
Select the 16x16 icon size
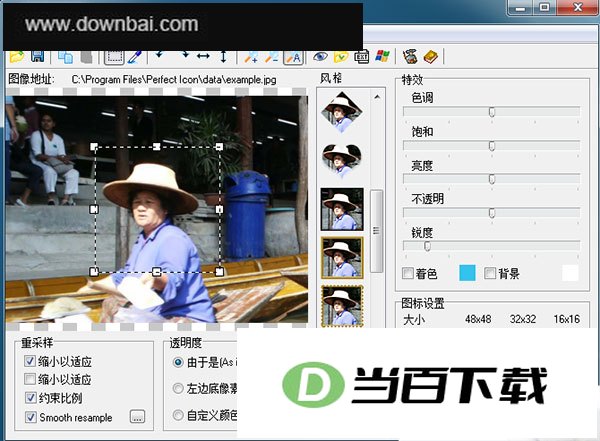(567, 319)
